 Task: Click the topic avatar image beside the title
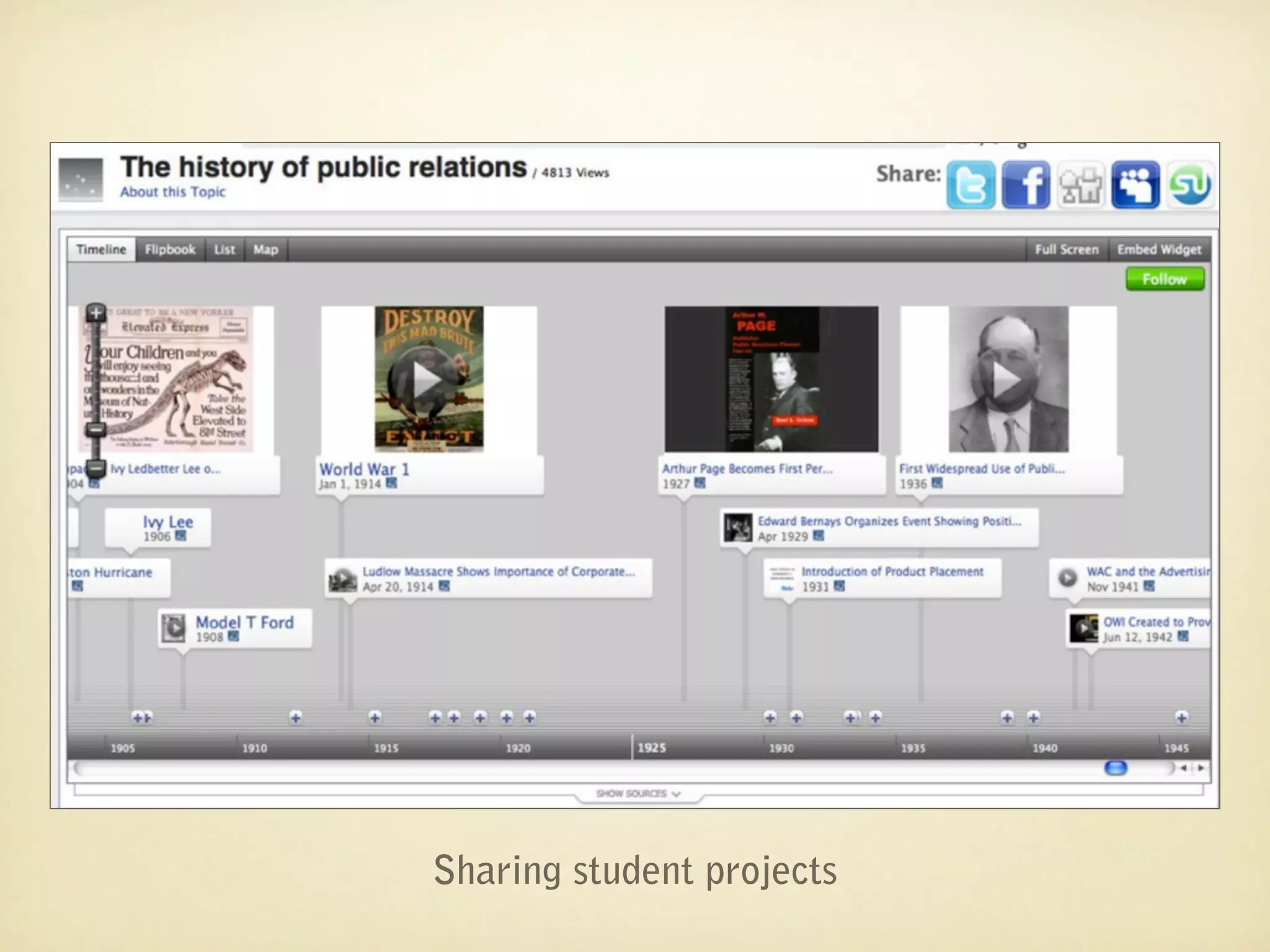81,180
